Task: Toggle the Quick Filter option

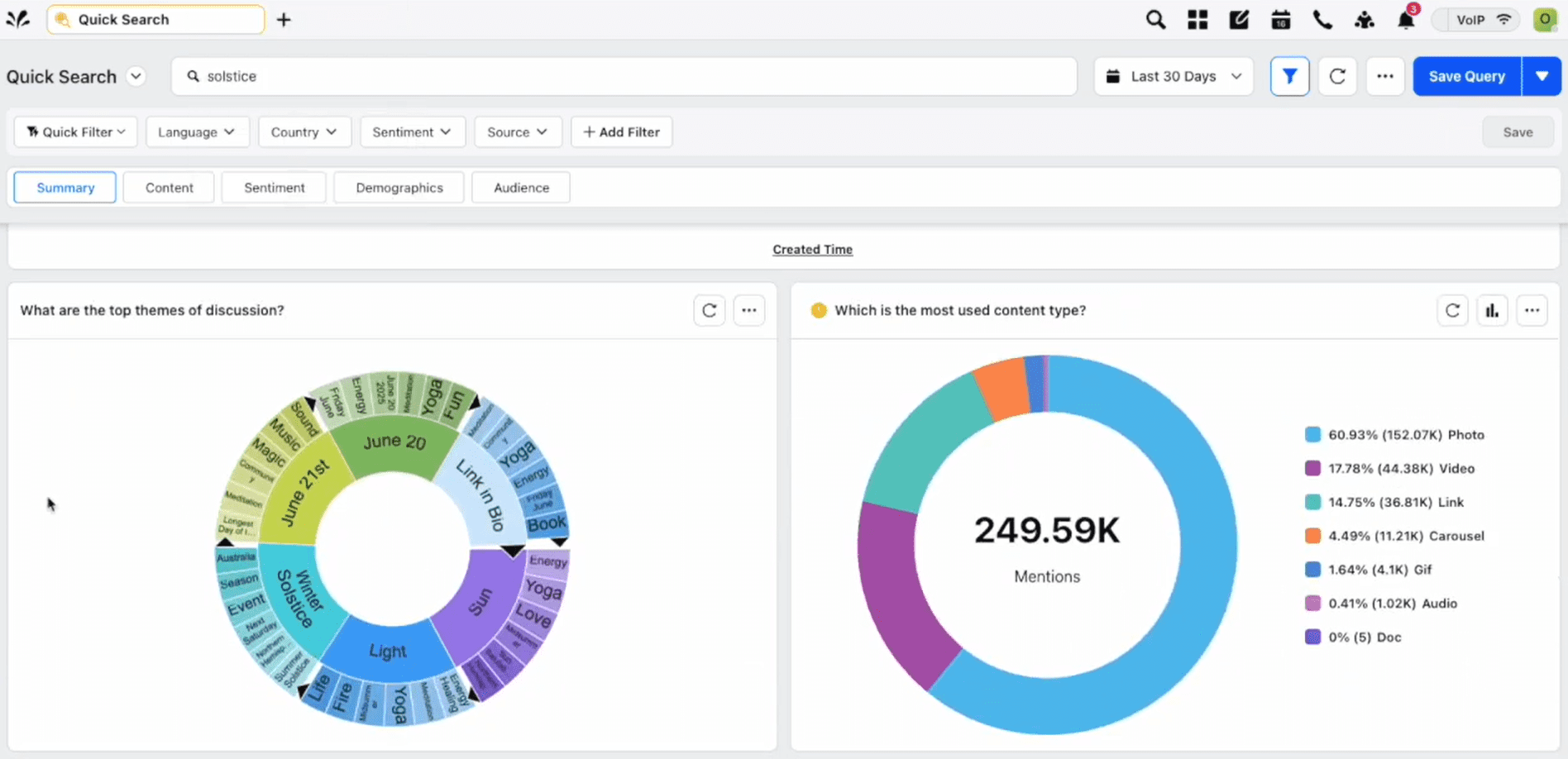Action: (x=74, y=131)
